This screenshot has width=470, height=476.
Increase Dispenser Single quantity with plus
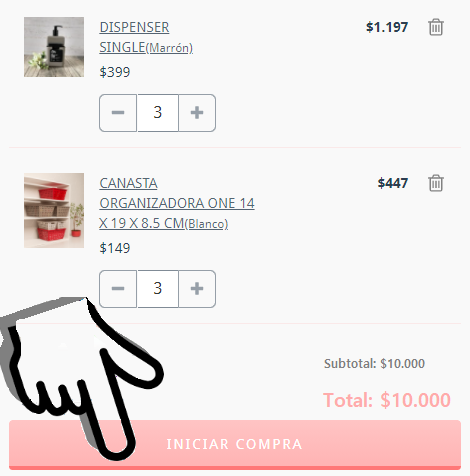point(197,113)
